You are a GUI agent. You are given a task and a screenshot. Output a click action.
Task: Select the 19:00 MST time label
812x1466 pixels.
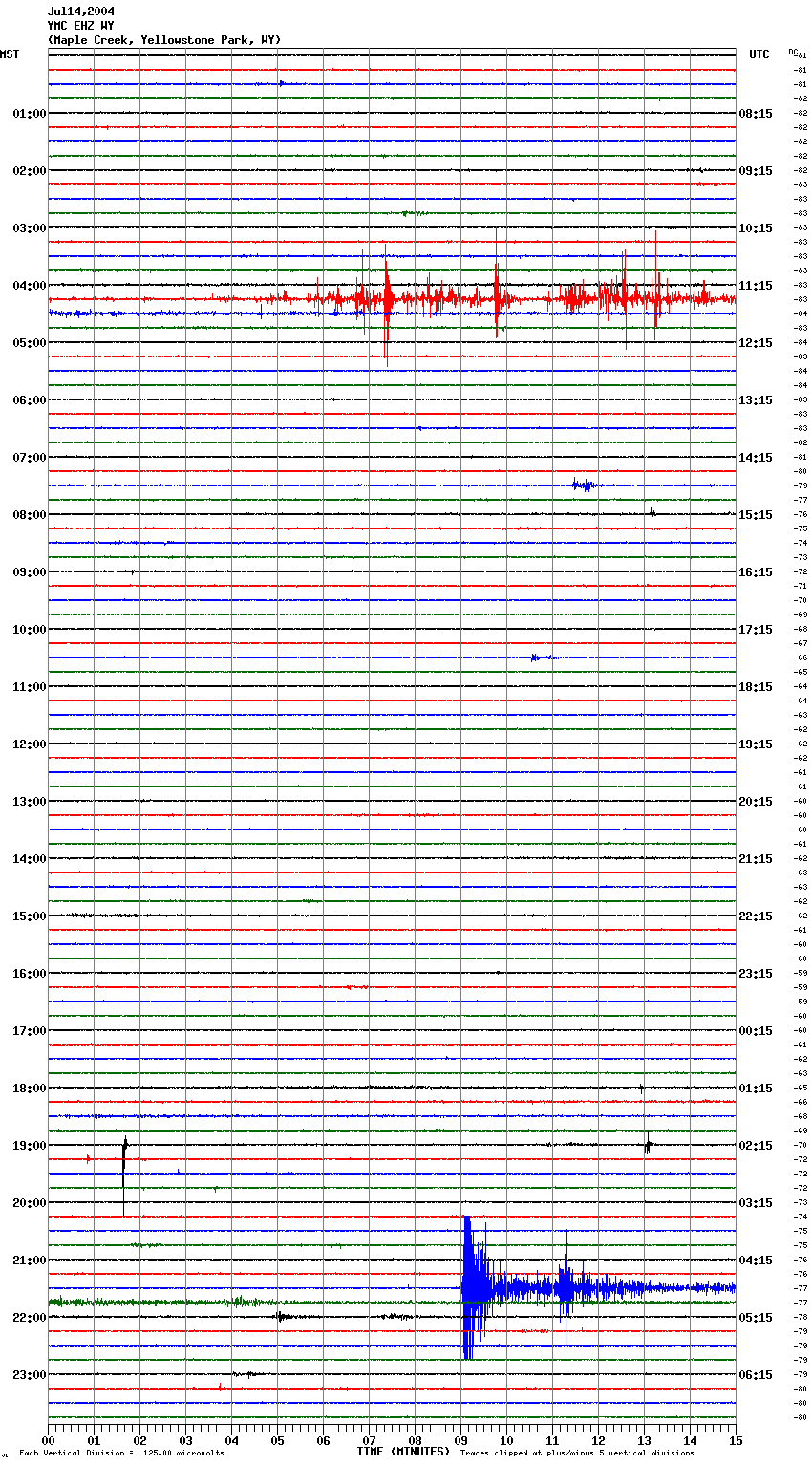(30, 1146)
